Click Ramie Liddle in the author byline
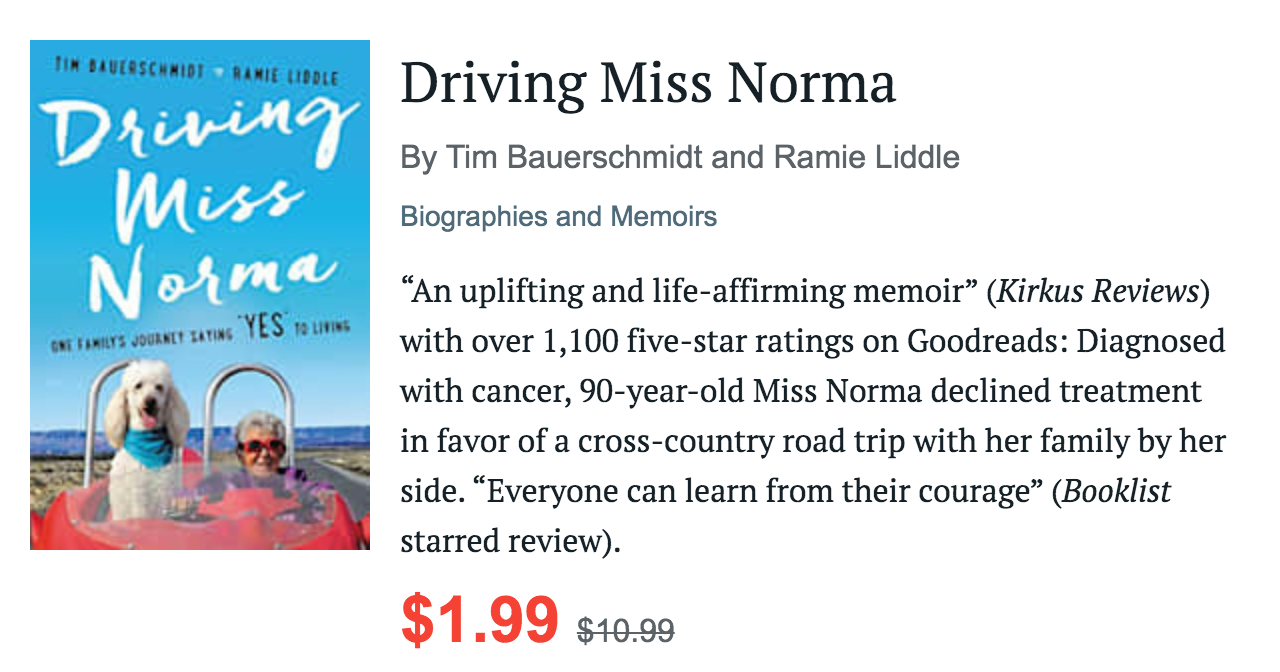This screenshot has height=672, width=1280. (x=867, y=157)
